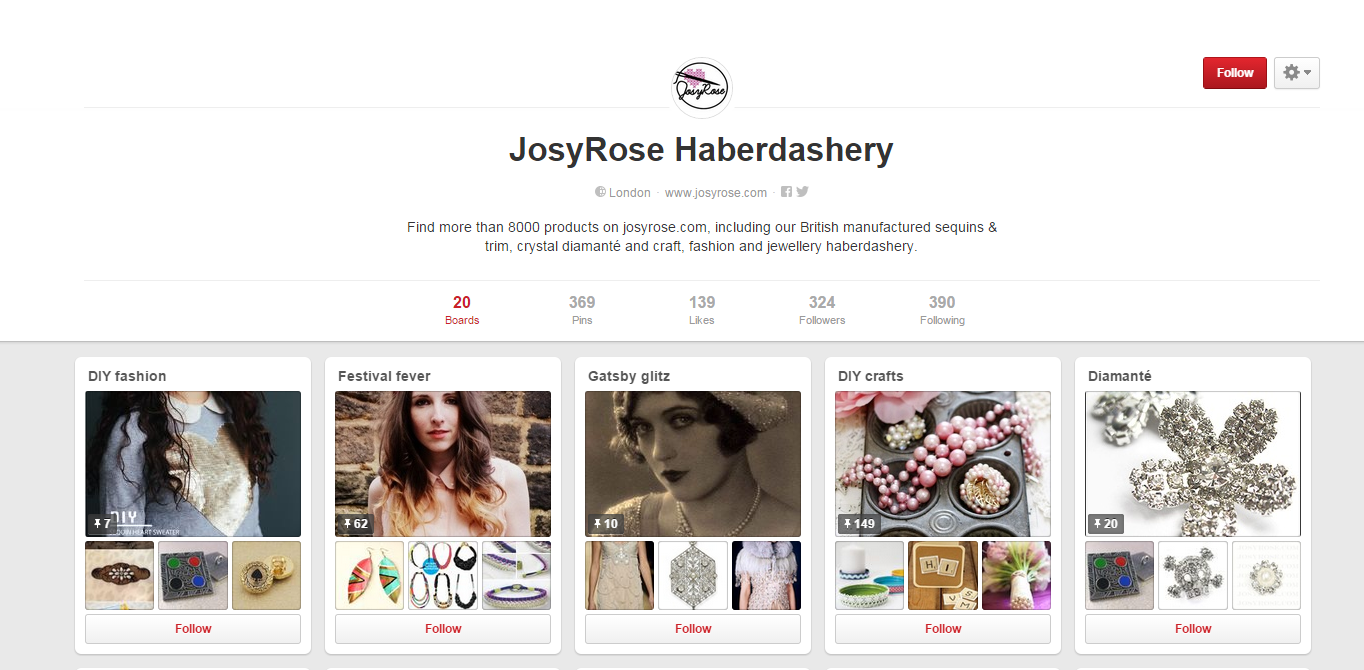Image resolution: width=1364 pixels, height=670 pixels.
Task: Click the pin count badge on Gatsby glitz
Action: pyautogui.click(x=606, y=524)
